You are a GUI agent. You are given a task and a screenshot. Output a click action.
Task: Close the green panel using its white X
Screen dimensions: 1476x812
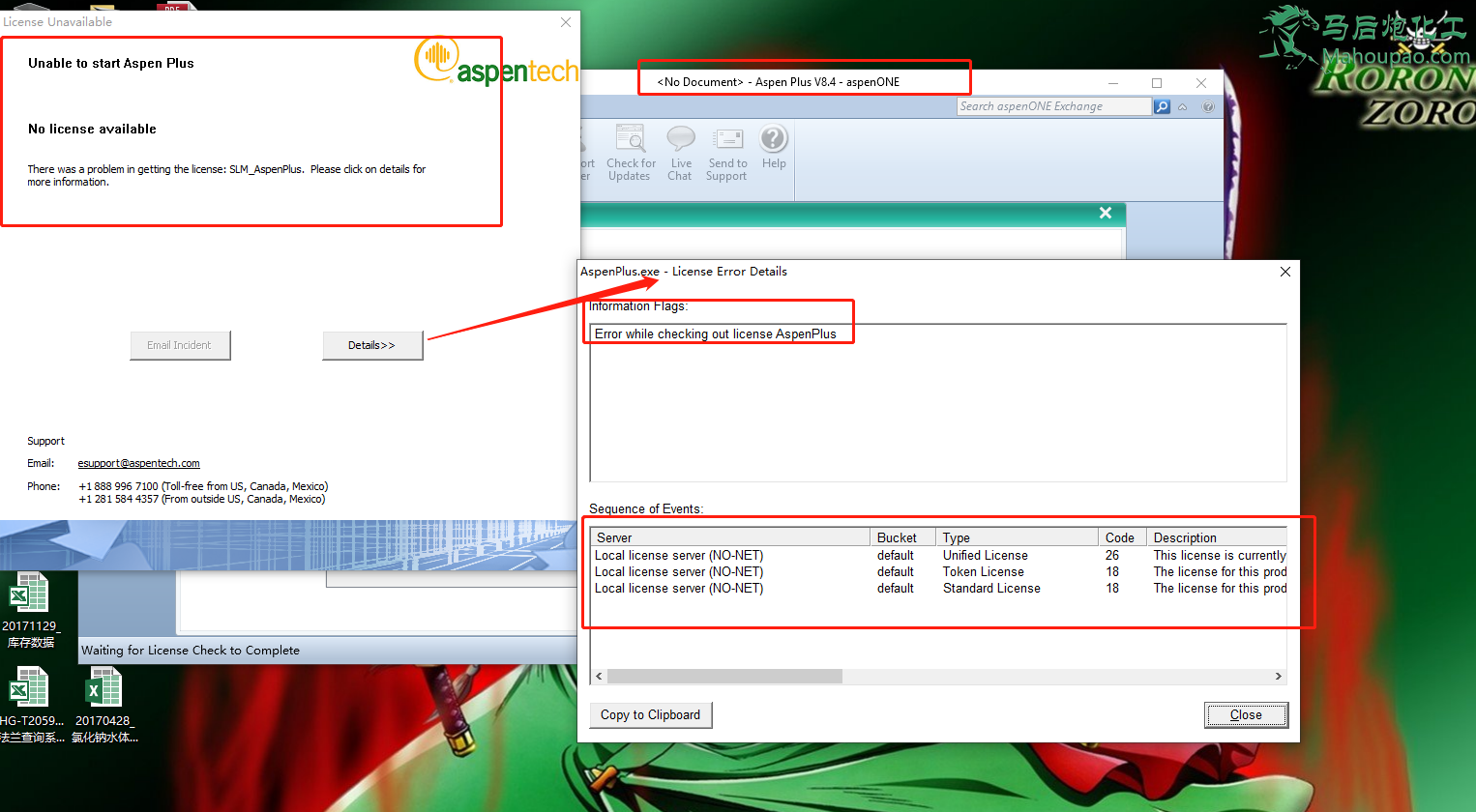tap(1106, 213)
